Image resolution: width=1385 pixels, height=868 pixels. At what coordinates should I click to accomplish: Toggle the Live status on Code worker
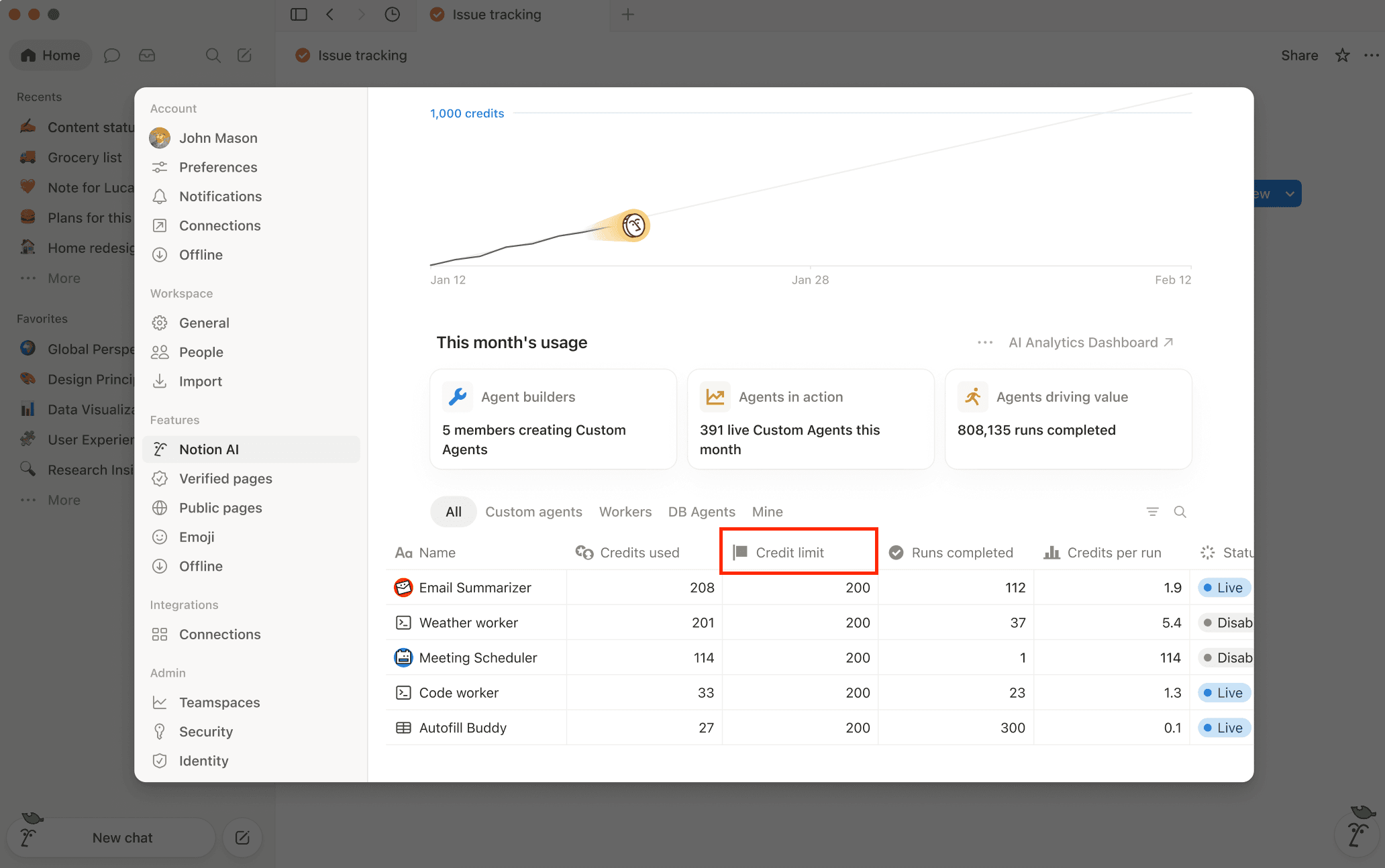point(1223,692)
